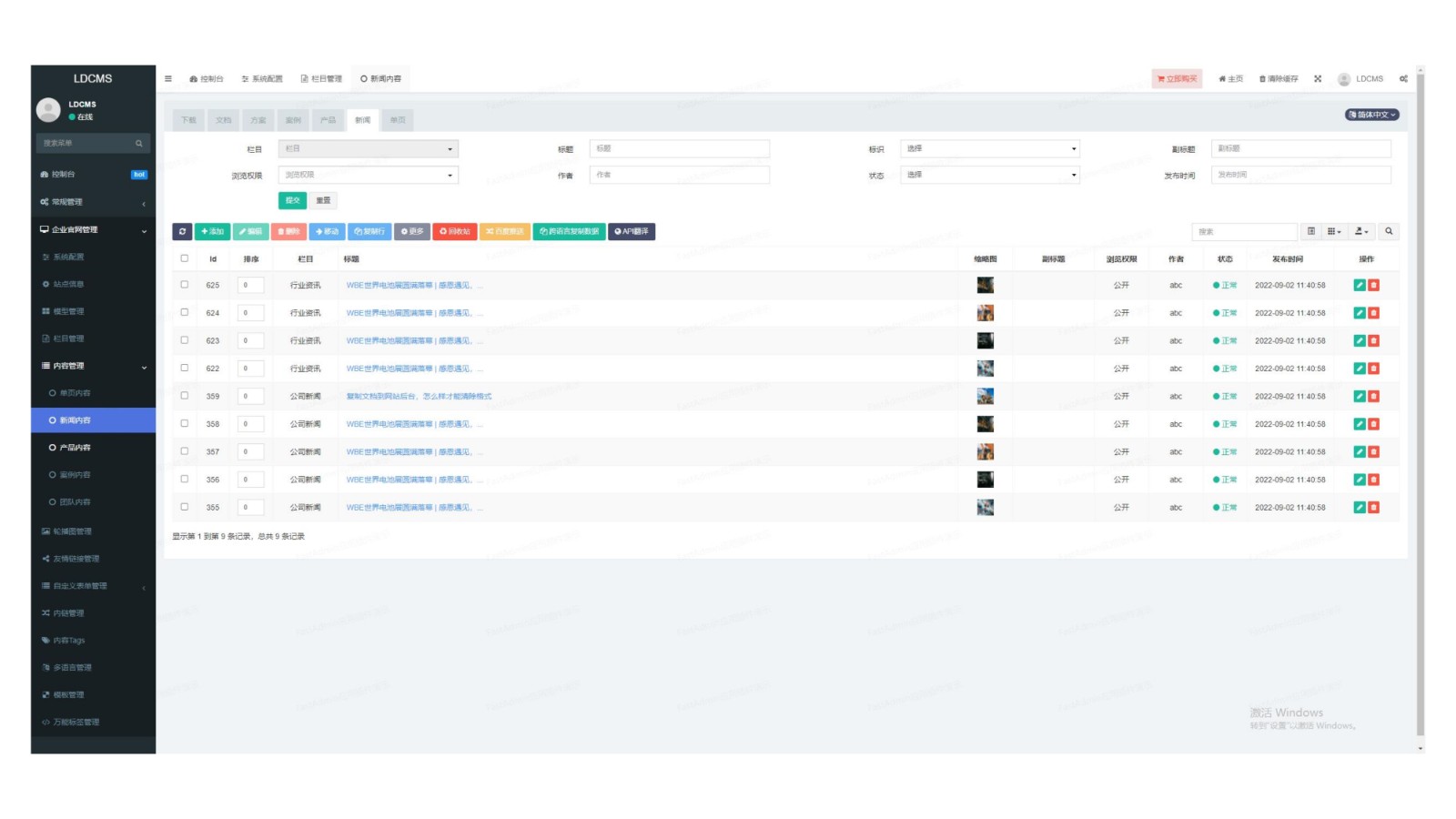Click the LDCMS user avatar in the top bar
Viewport: 1456px width, 819px height.
[1344, 79]
